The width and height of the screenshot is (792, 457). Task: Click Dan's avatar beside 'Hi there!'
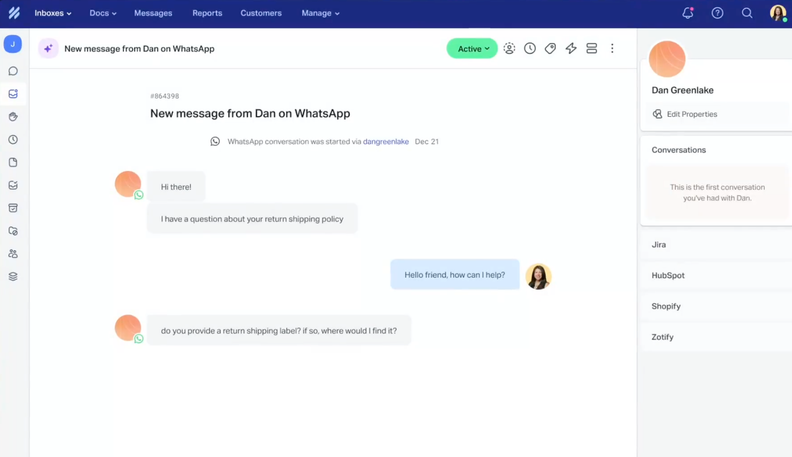(128, 184)
